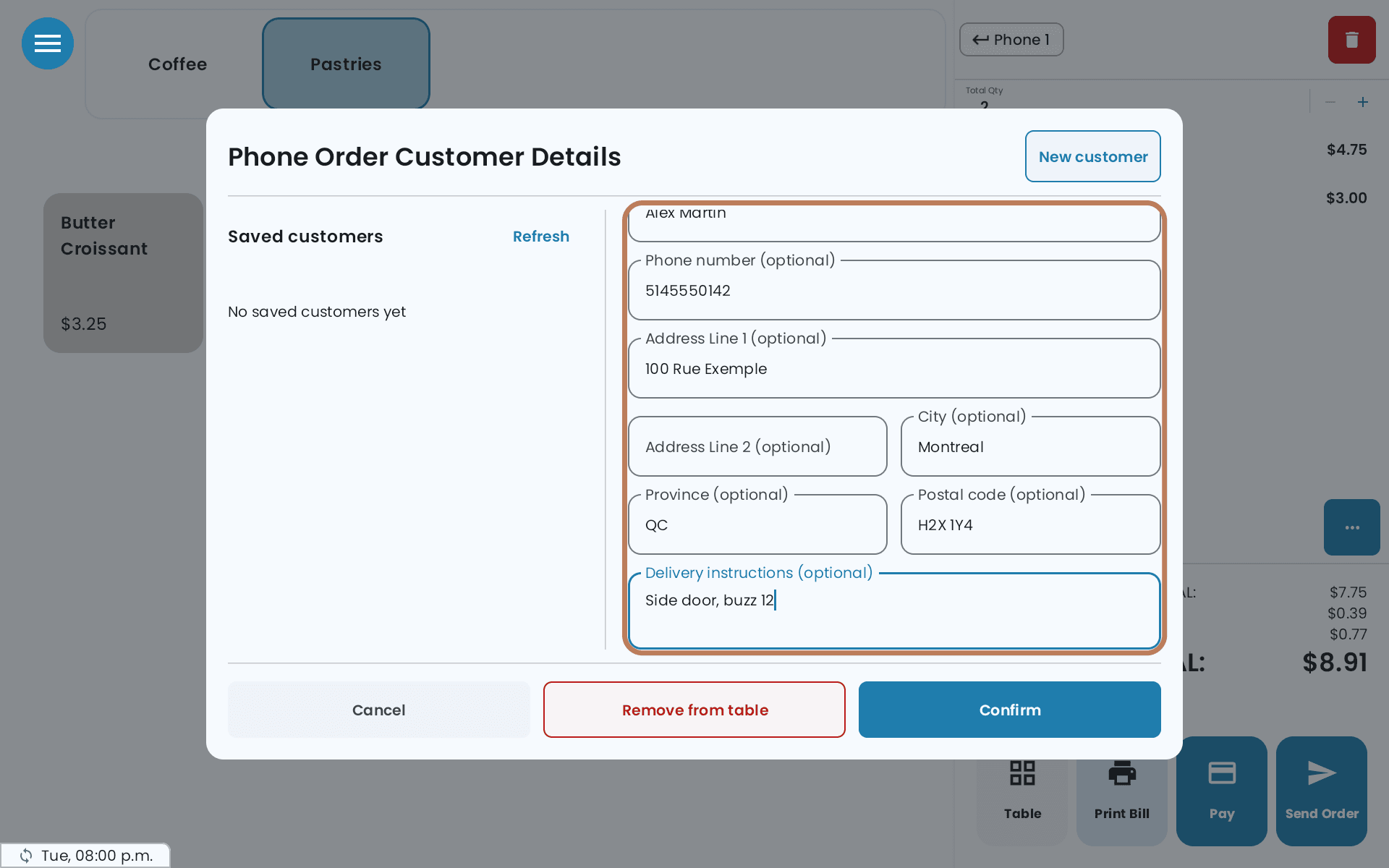1389x868 pixels.
Task: Click the 'No saved customers yet' text
Action: [317, 312]
